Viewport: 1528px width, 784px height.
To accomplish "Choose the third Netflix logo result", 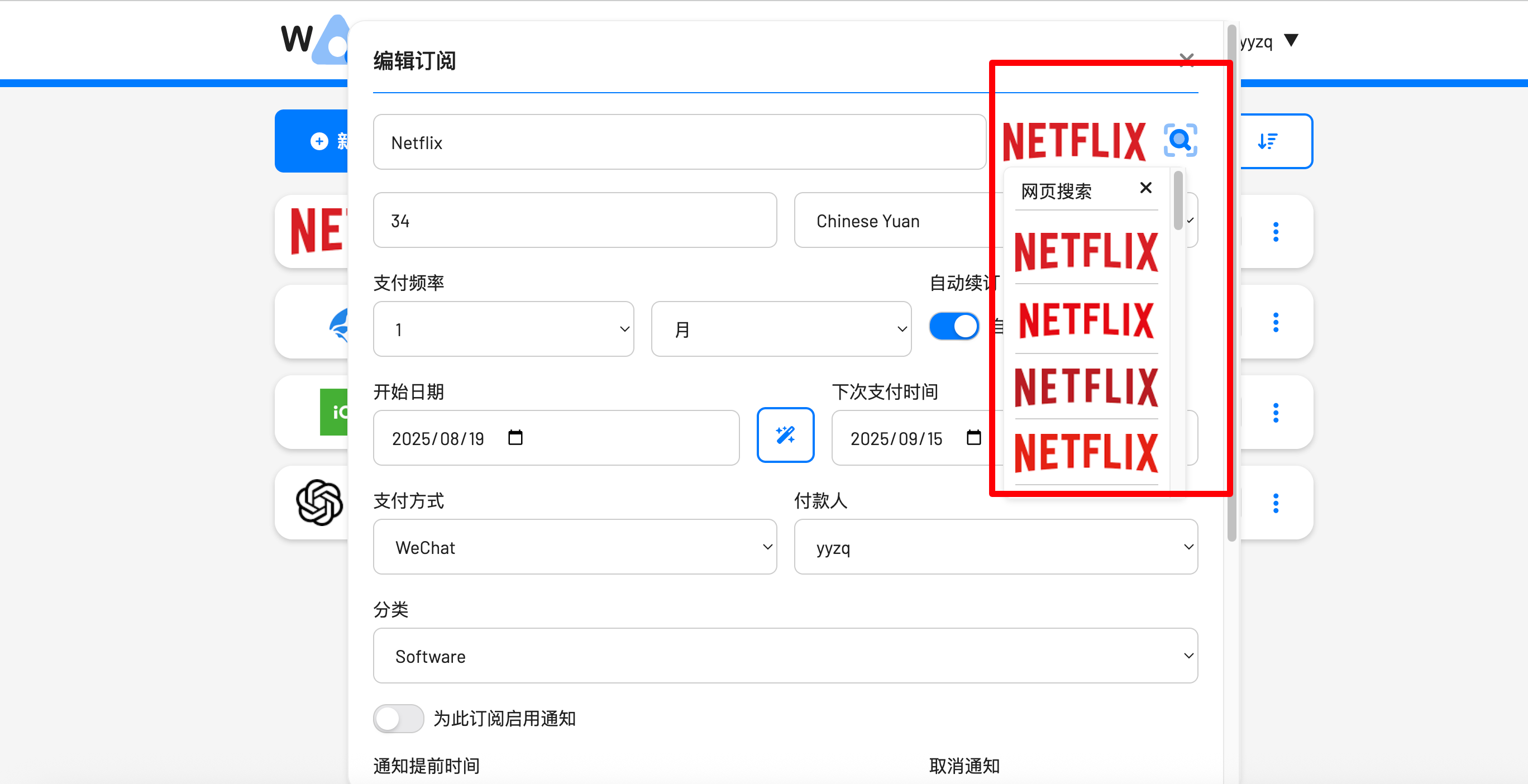I will [x=1086, y=386].
